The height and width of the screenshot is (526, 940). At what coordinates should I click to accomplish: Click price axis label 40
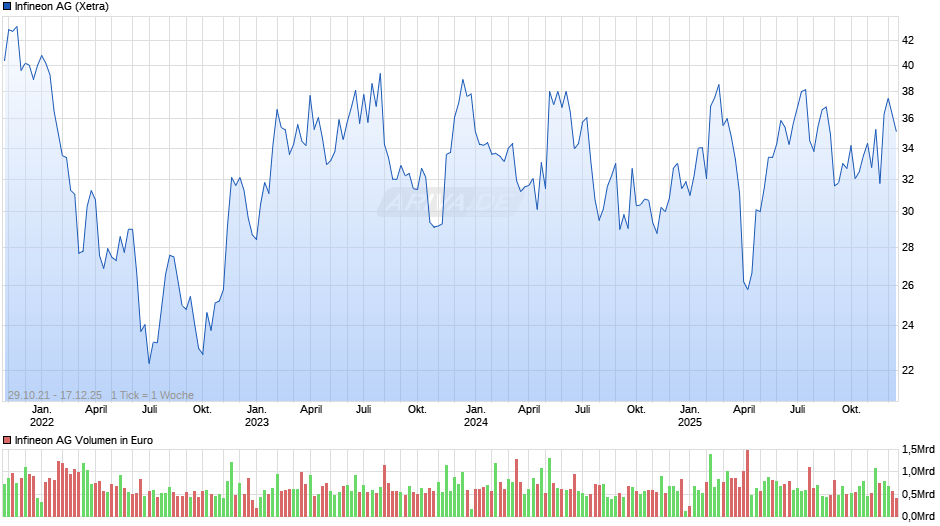coord(908,65)
